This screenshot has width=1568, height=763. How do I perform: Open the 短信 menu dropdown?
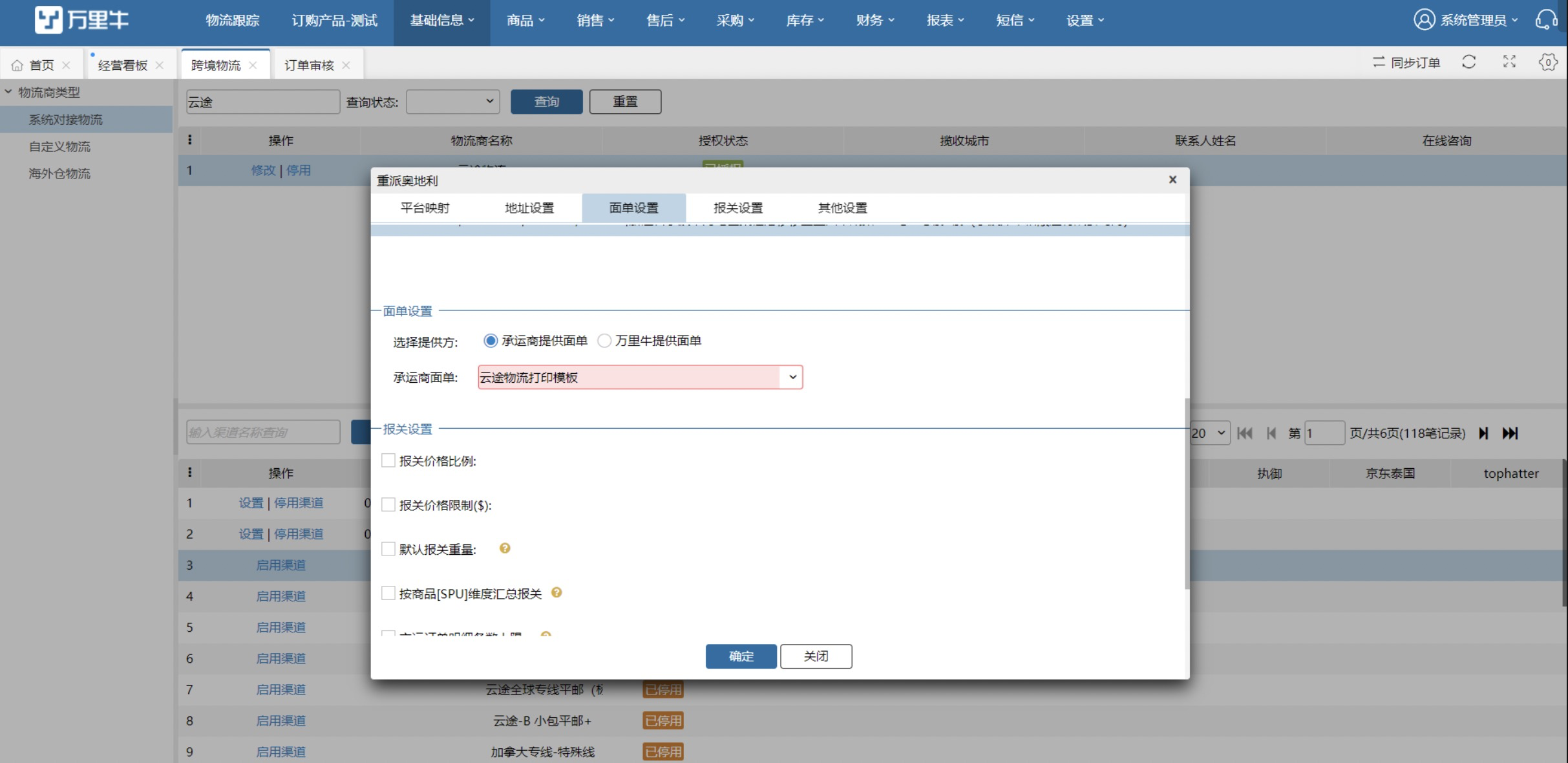[1015, 21]
